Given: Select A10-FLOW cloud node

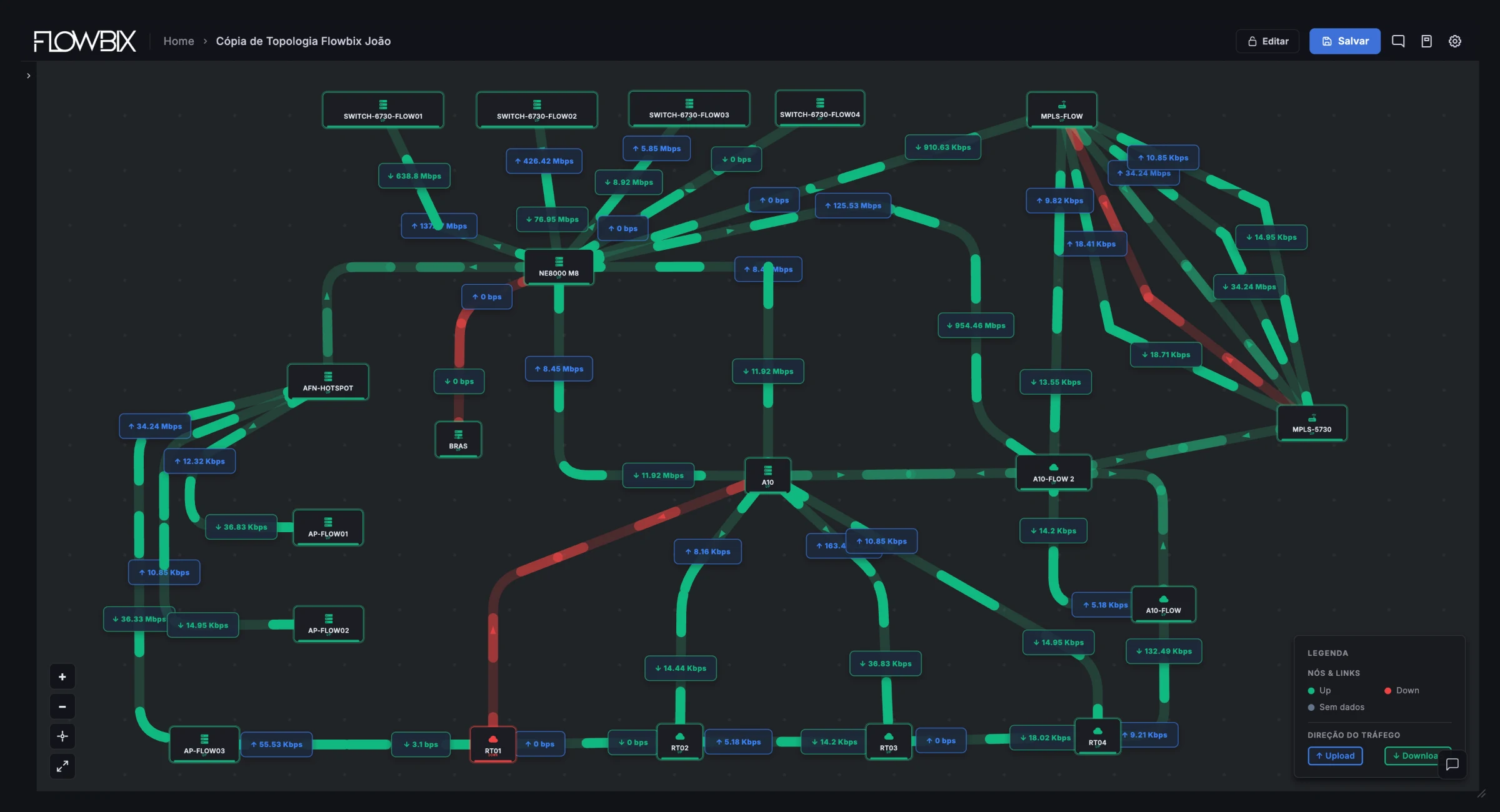Looking at the screenshot, I should [x=1164, y=604].
